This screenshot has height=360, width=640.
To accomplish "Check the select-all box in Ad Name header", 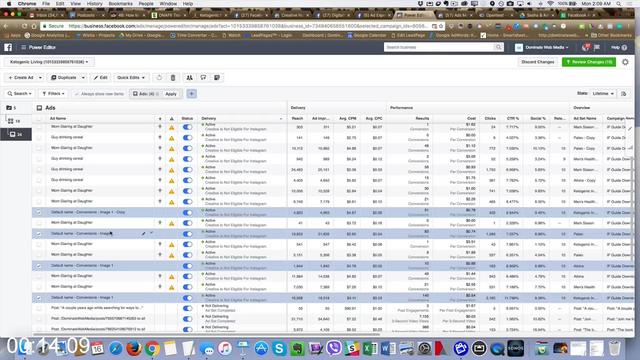I will coord(39,119).
